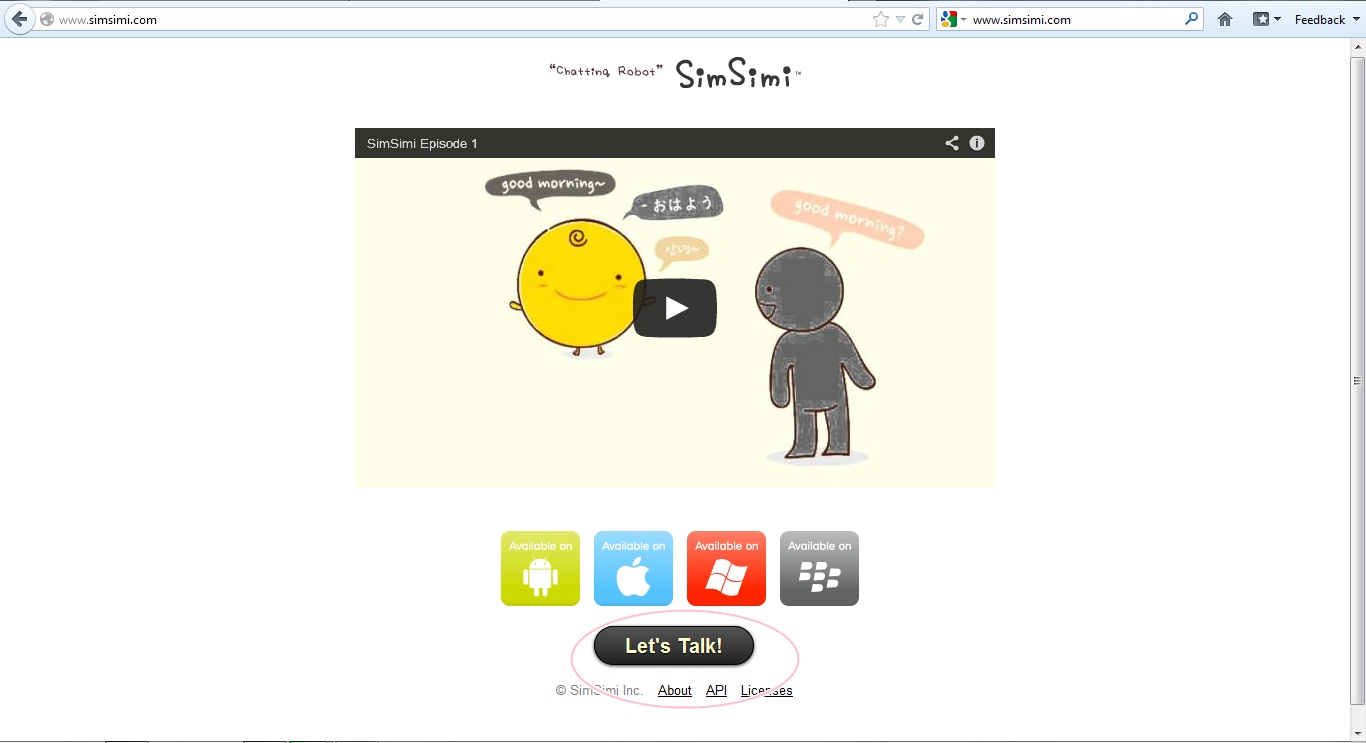Open the Available on Apple tile

coord(633,568)
